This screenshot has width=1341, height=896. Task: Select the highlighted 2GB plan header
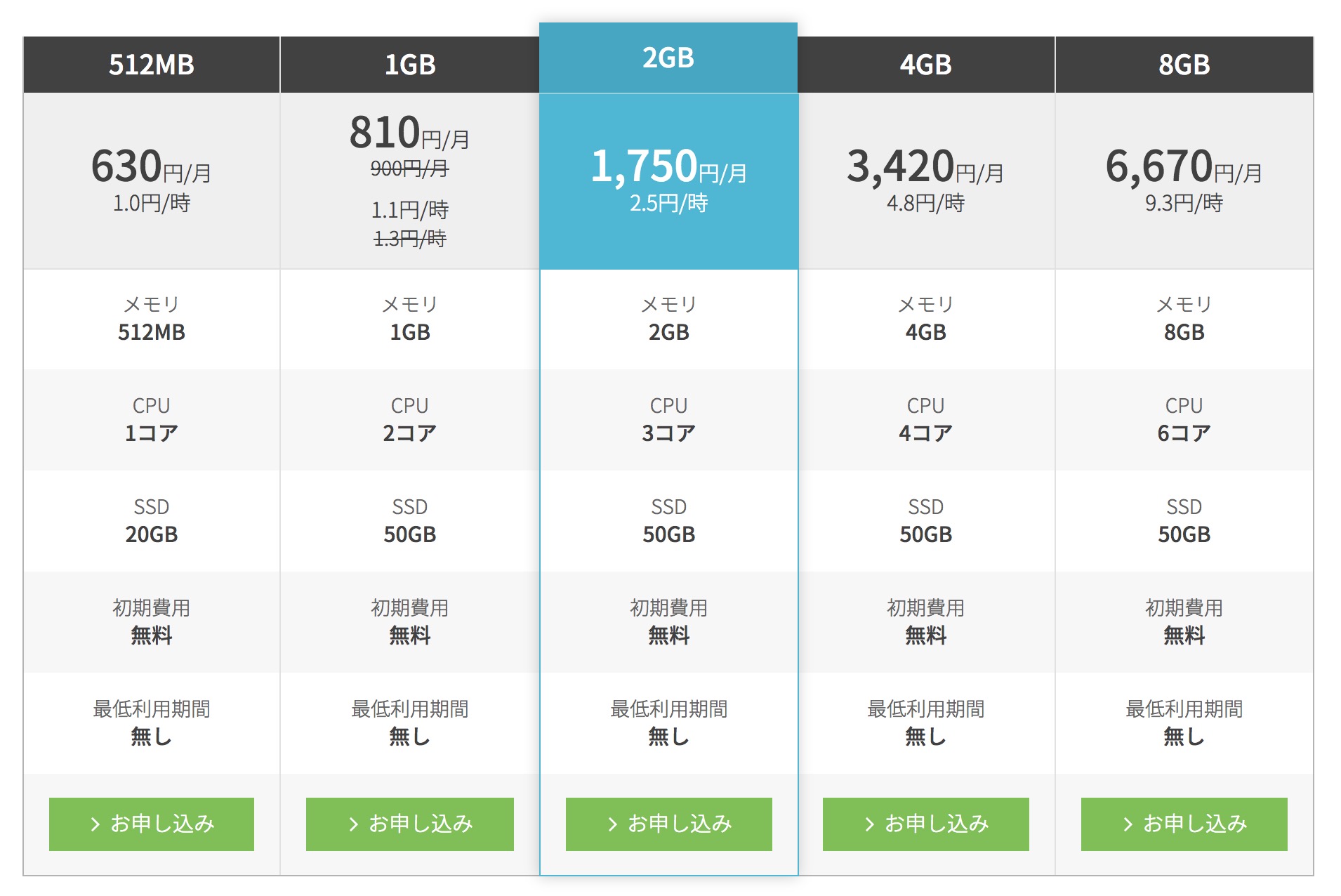[x=668, y=58]
